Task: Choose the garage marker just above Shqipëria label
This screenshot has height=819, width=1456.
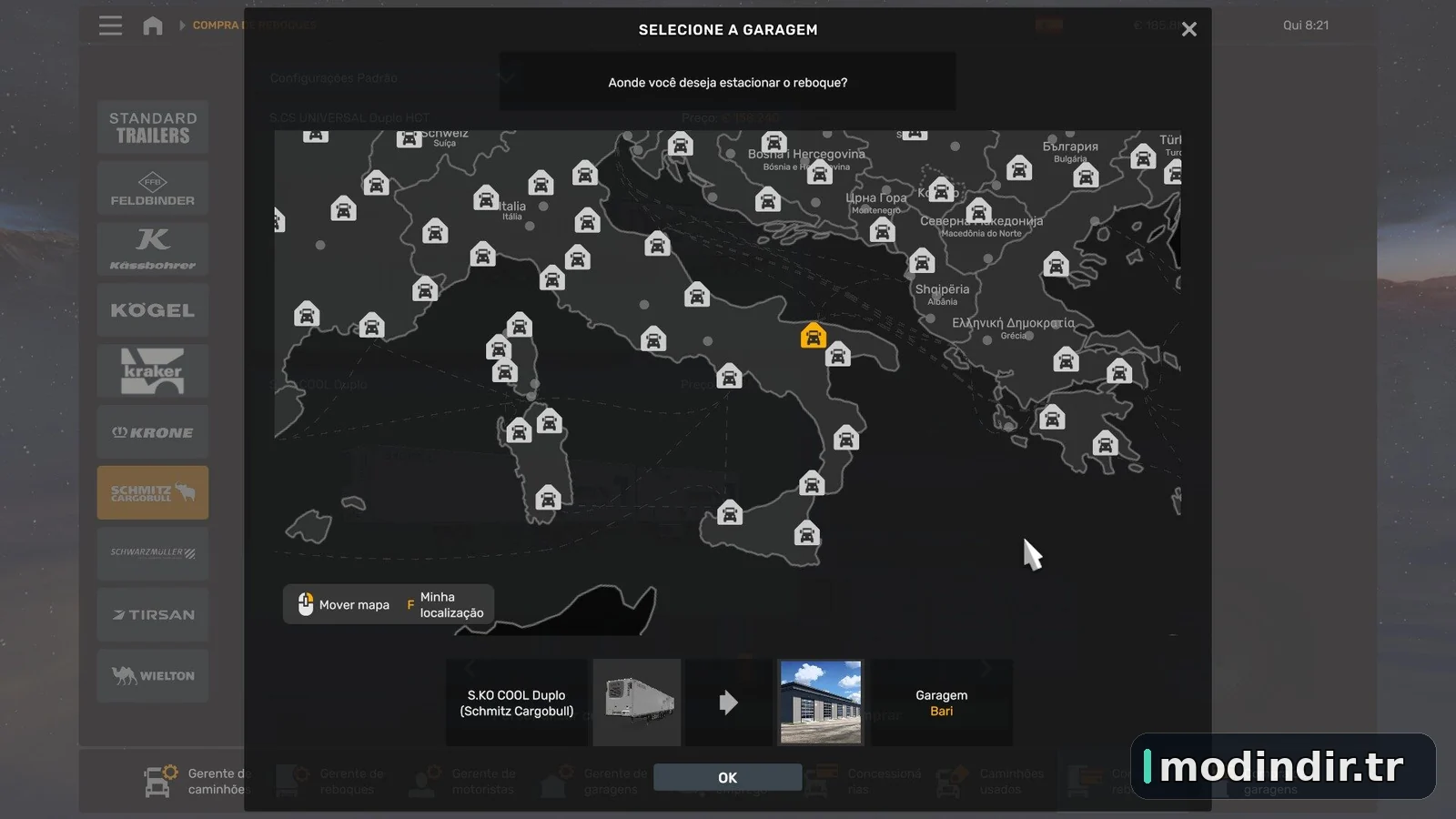Action: [x=922, y=262]
